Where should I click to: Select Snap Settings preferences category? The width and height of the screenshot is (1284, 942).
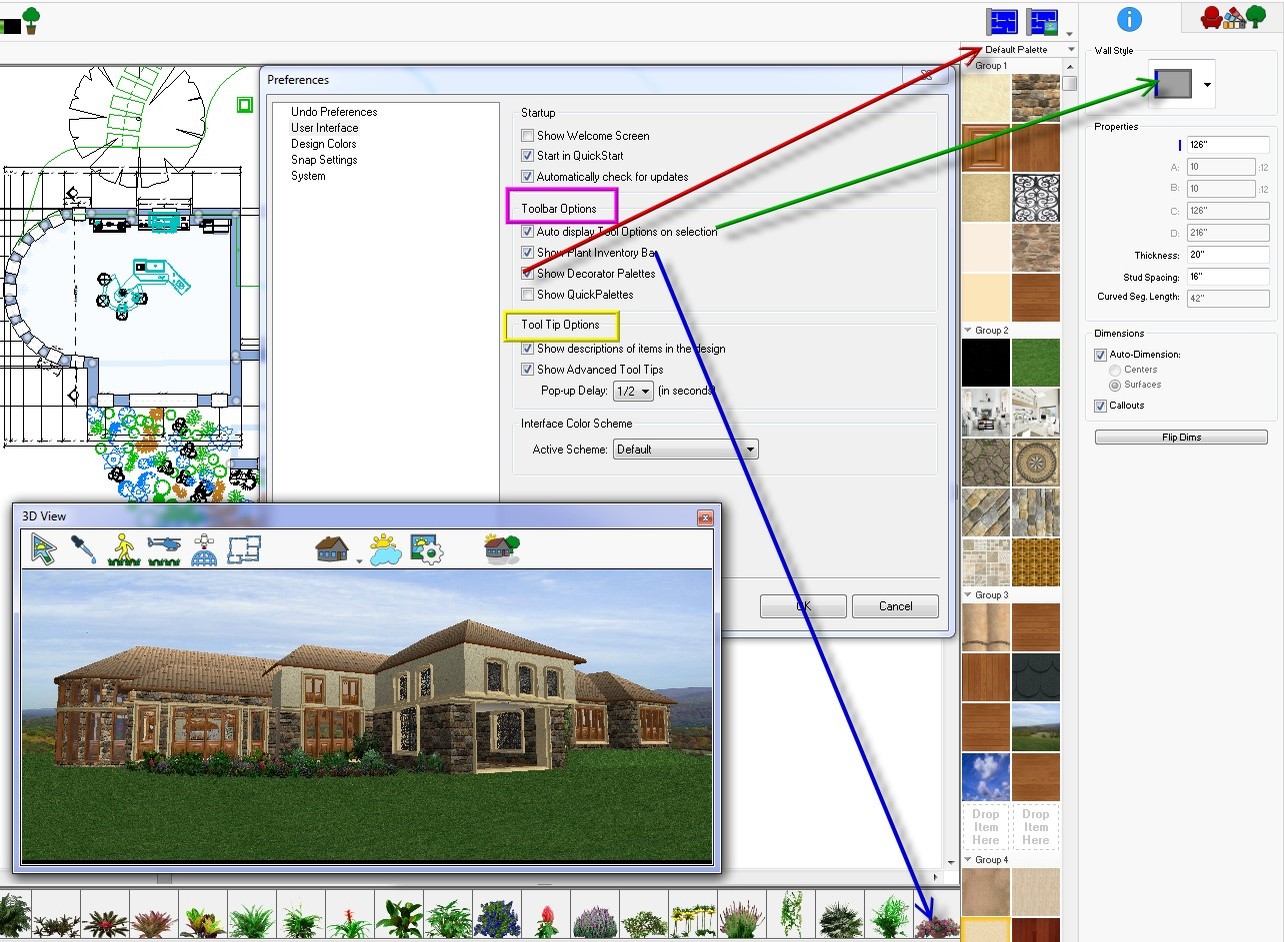(x=324, y=159)
